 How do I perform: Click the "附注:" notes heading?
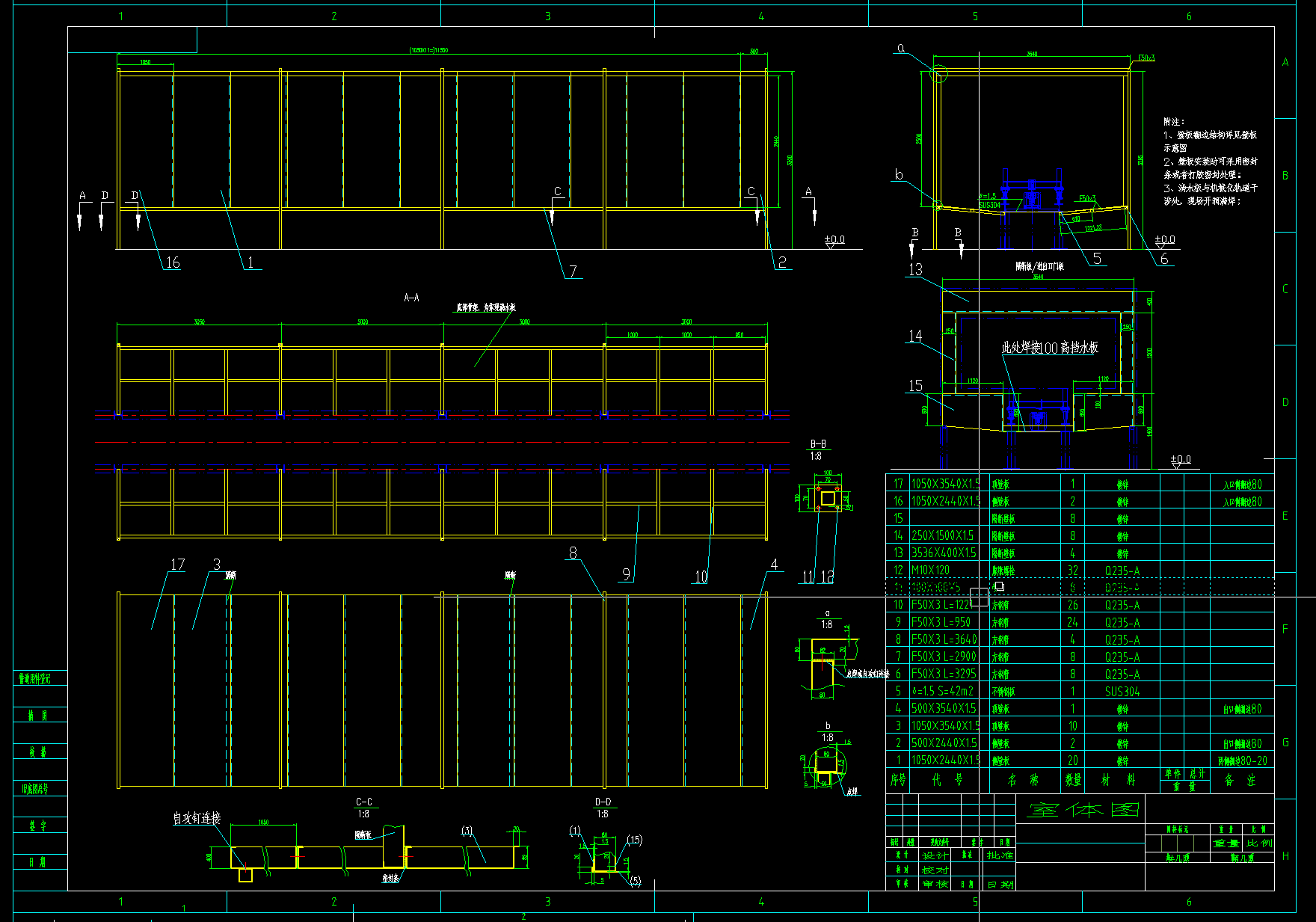point(1174,121)
